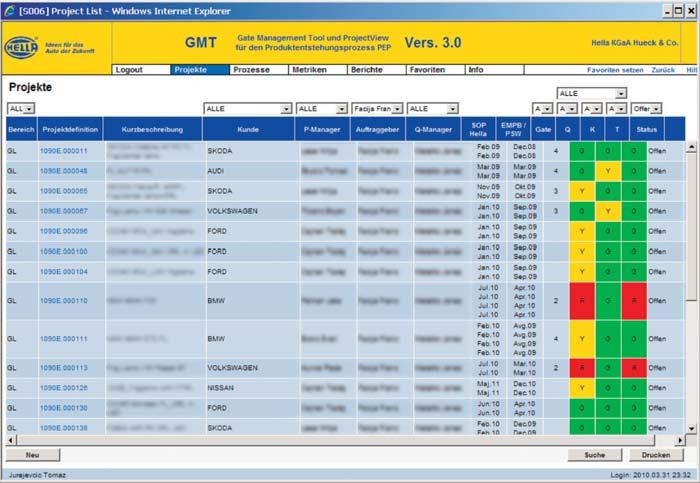The image size is (700, 483).
Task: Click the user name Jurejevcic Tomaz in status bar
Action: [37, 475]
